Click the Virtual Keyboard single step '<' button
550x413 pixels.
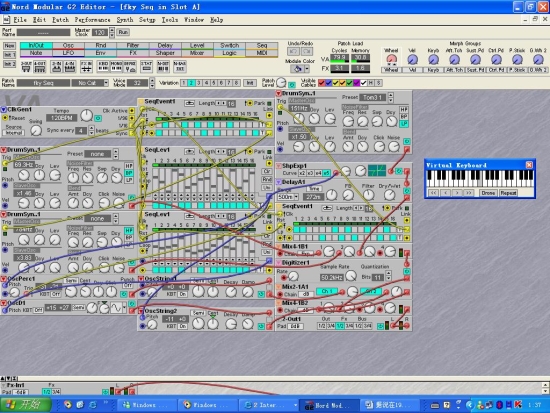pyautogui.click(x=445, y=193)
